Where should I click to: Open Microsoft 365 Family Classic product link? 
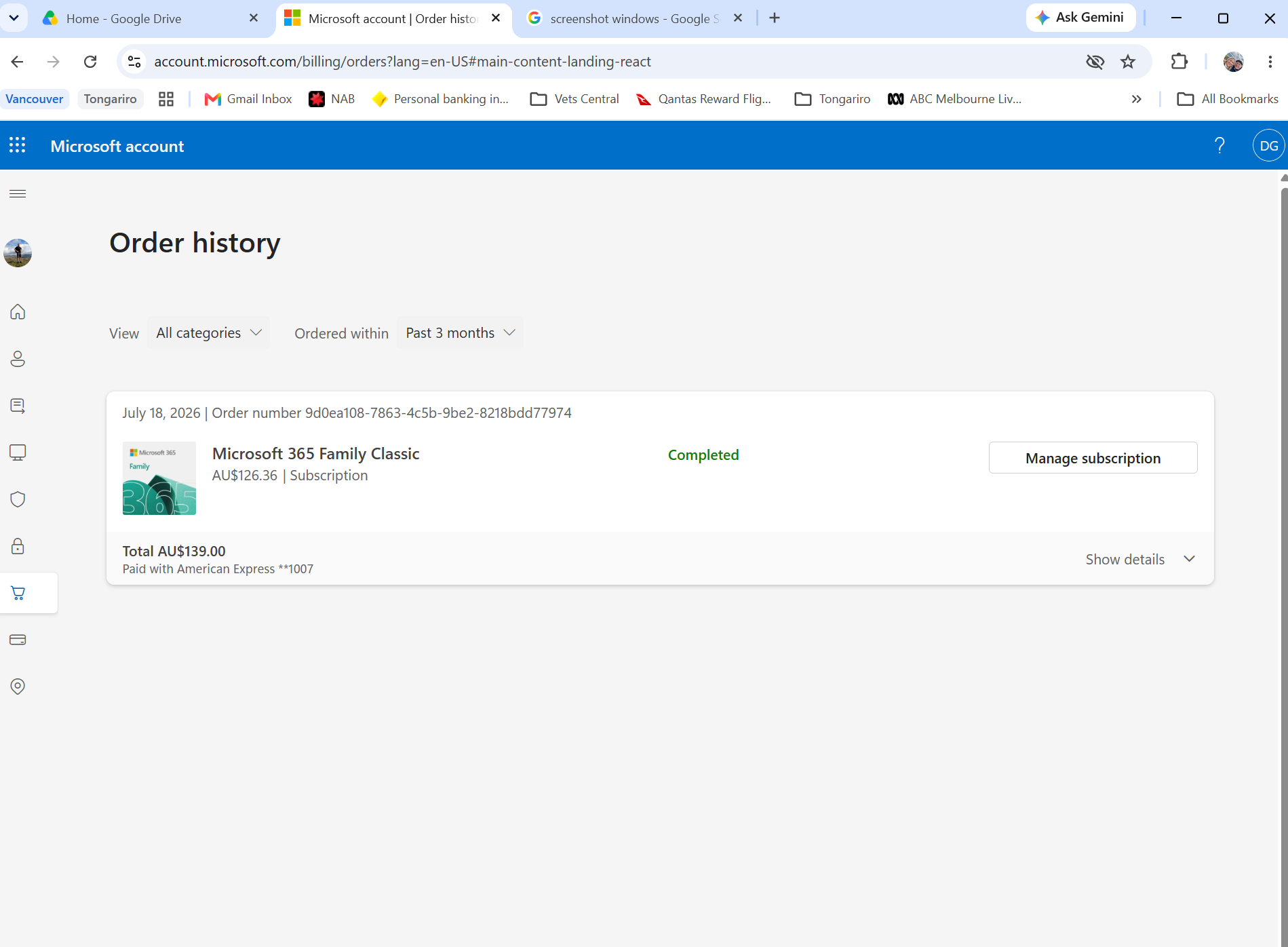(x=315, y=454)
